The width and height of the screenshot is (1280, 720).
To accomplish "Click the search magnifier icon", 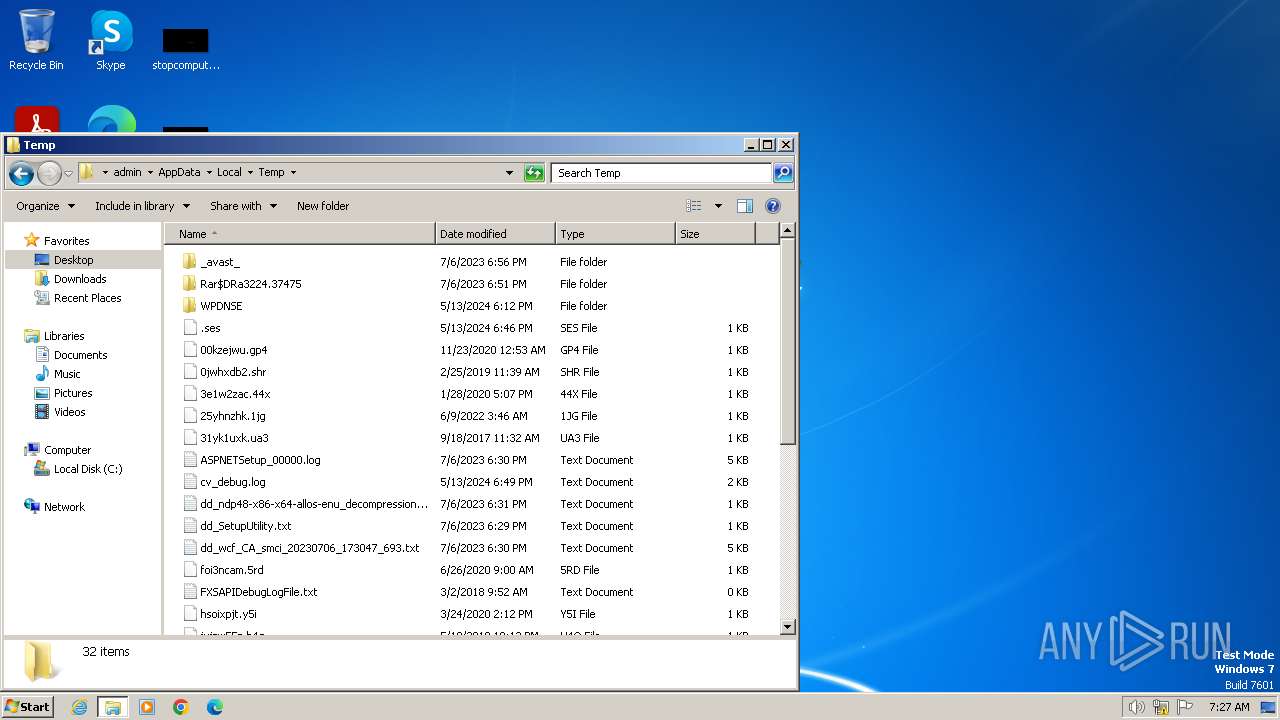I will 783,173.
